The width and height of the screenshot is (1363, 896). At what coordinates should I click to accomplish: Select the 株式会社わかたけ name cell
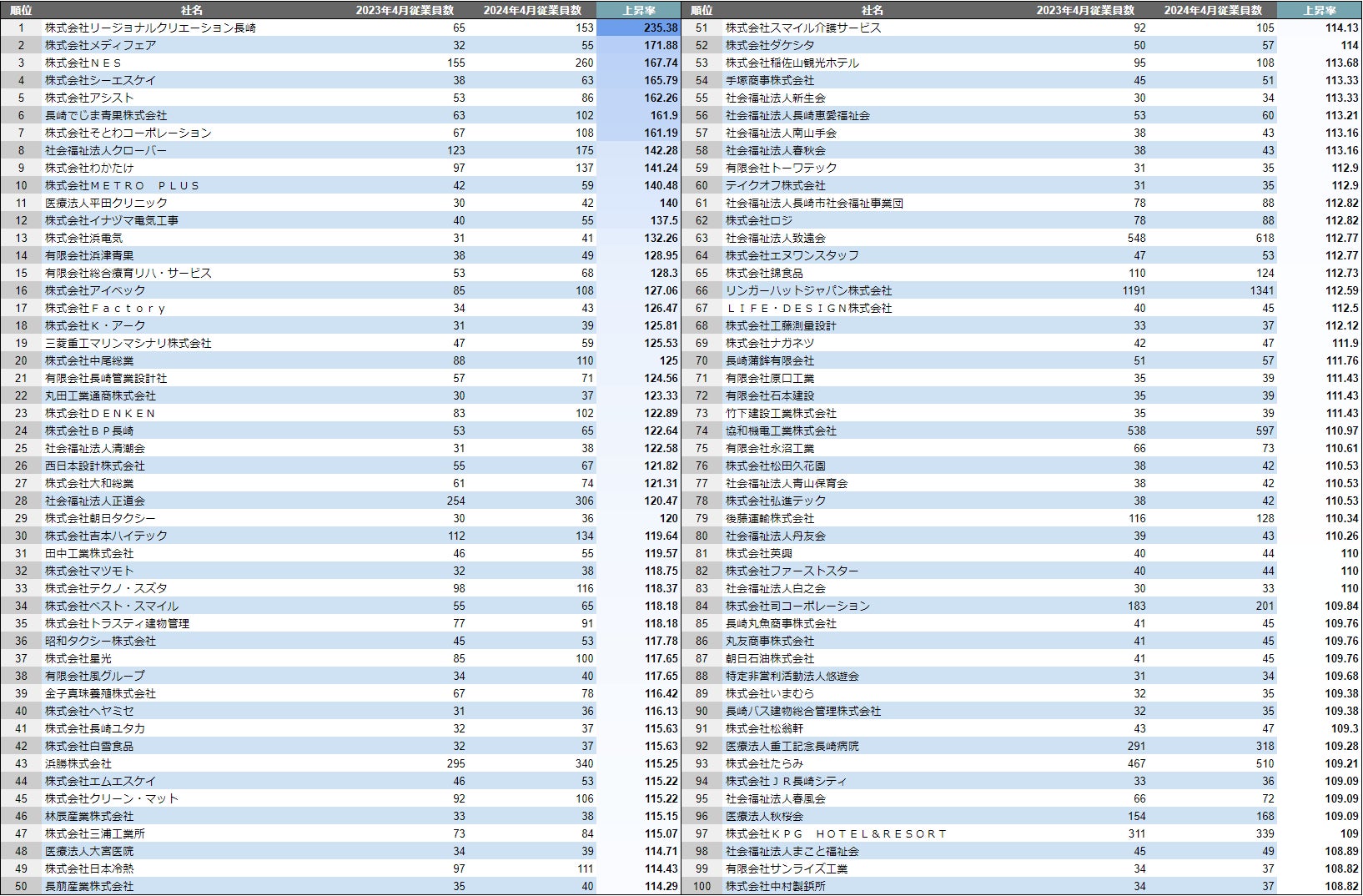(x=89, y=168)
